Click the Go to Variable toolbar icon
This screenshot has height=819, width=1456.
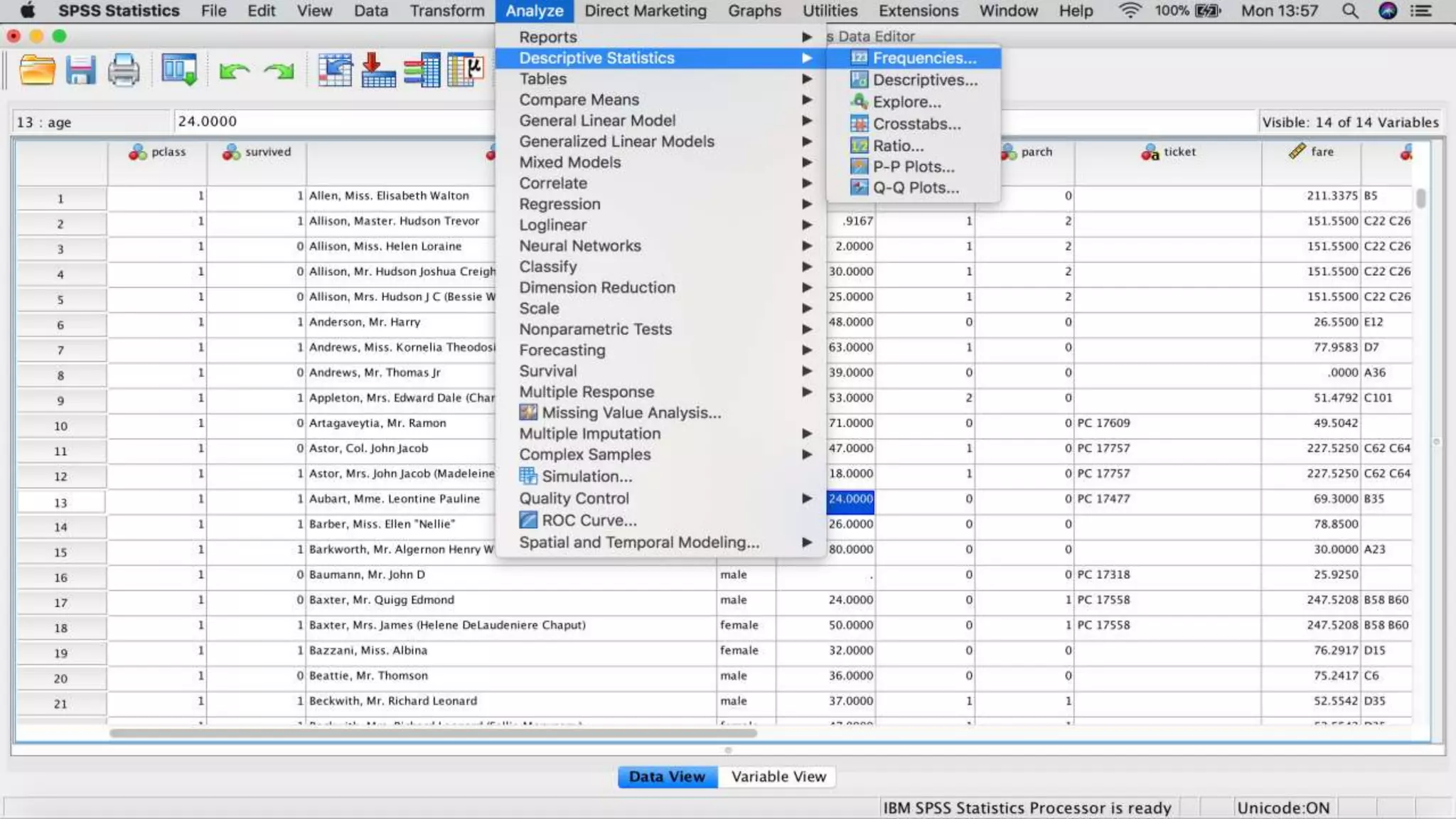click(x=378, y=70)
